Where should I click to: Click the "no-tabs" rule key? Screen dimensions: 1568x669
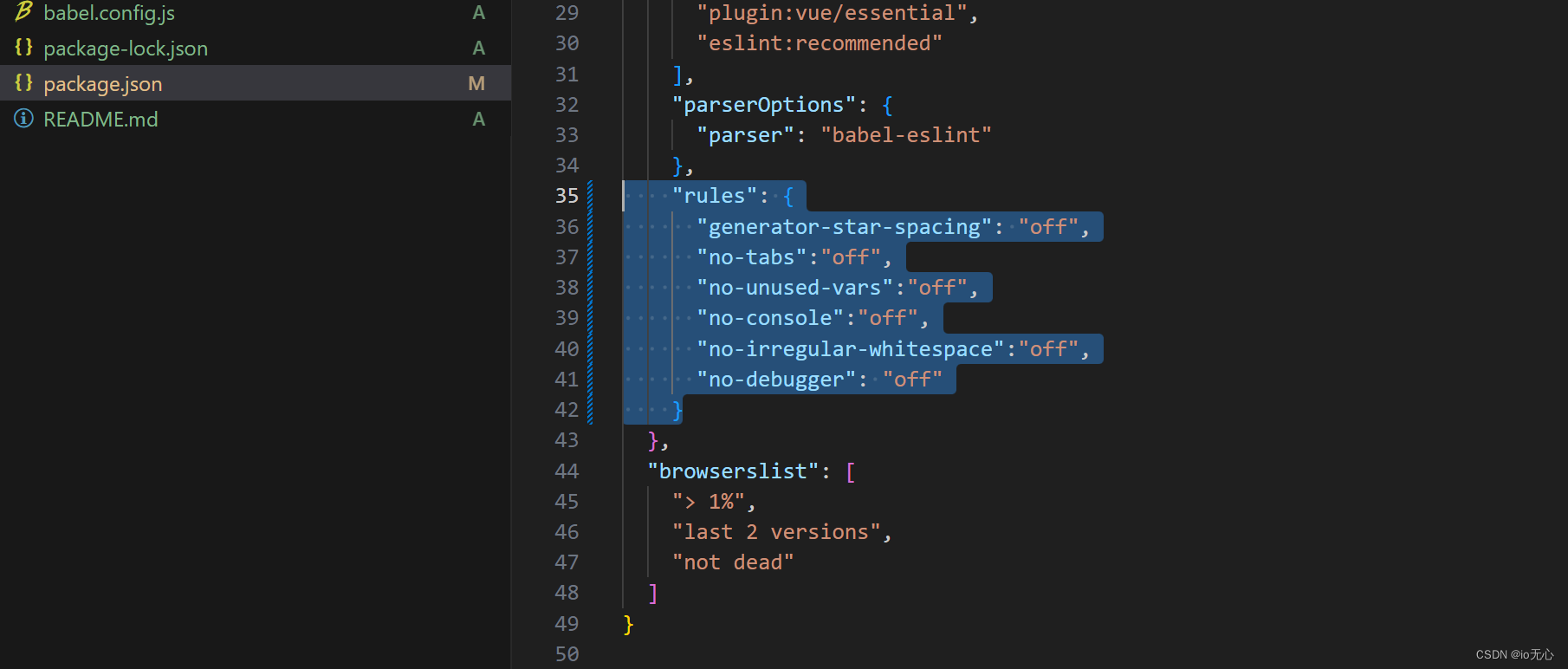tap(752, 257)
